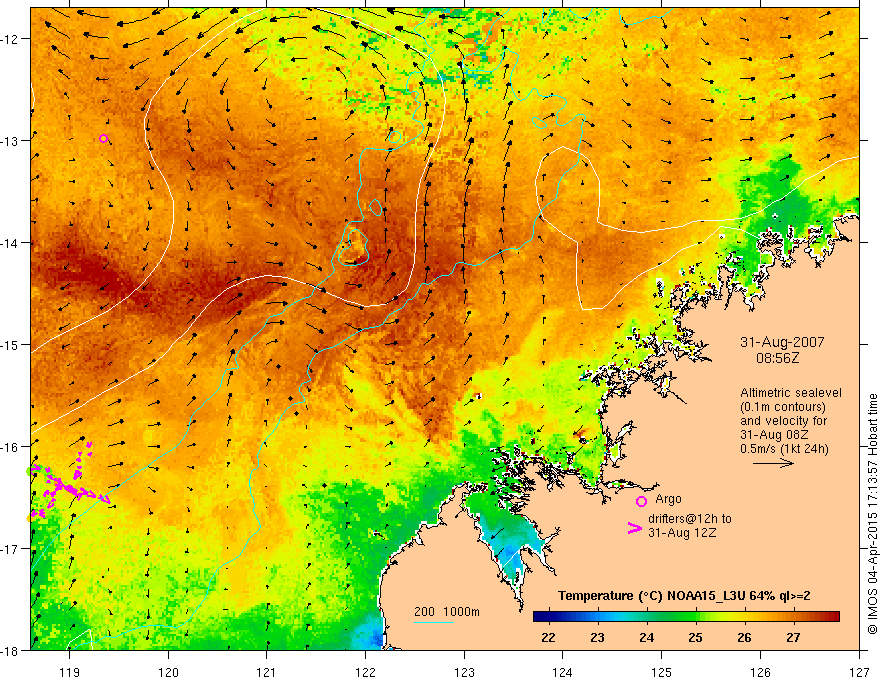Select the date text 31-Aug-2007
The height and width of the screenshot is (680, 880).
782,342
